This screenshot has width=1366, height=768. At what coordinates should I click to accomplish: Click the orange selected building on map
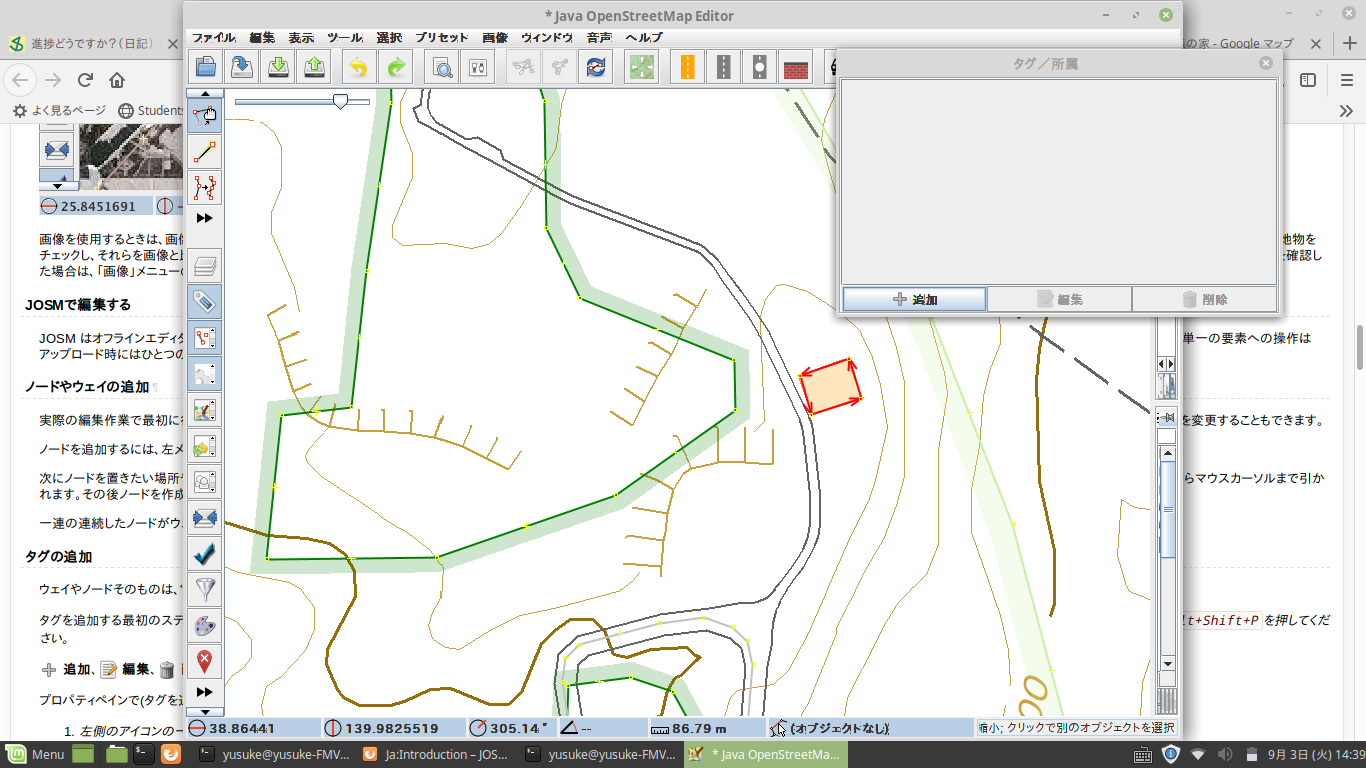832,384
